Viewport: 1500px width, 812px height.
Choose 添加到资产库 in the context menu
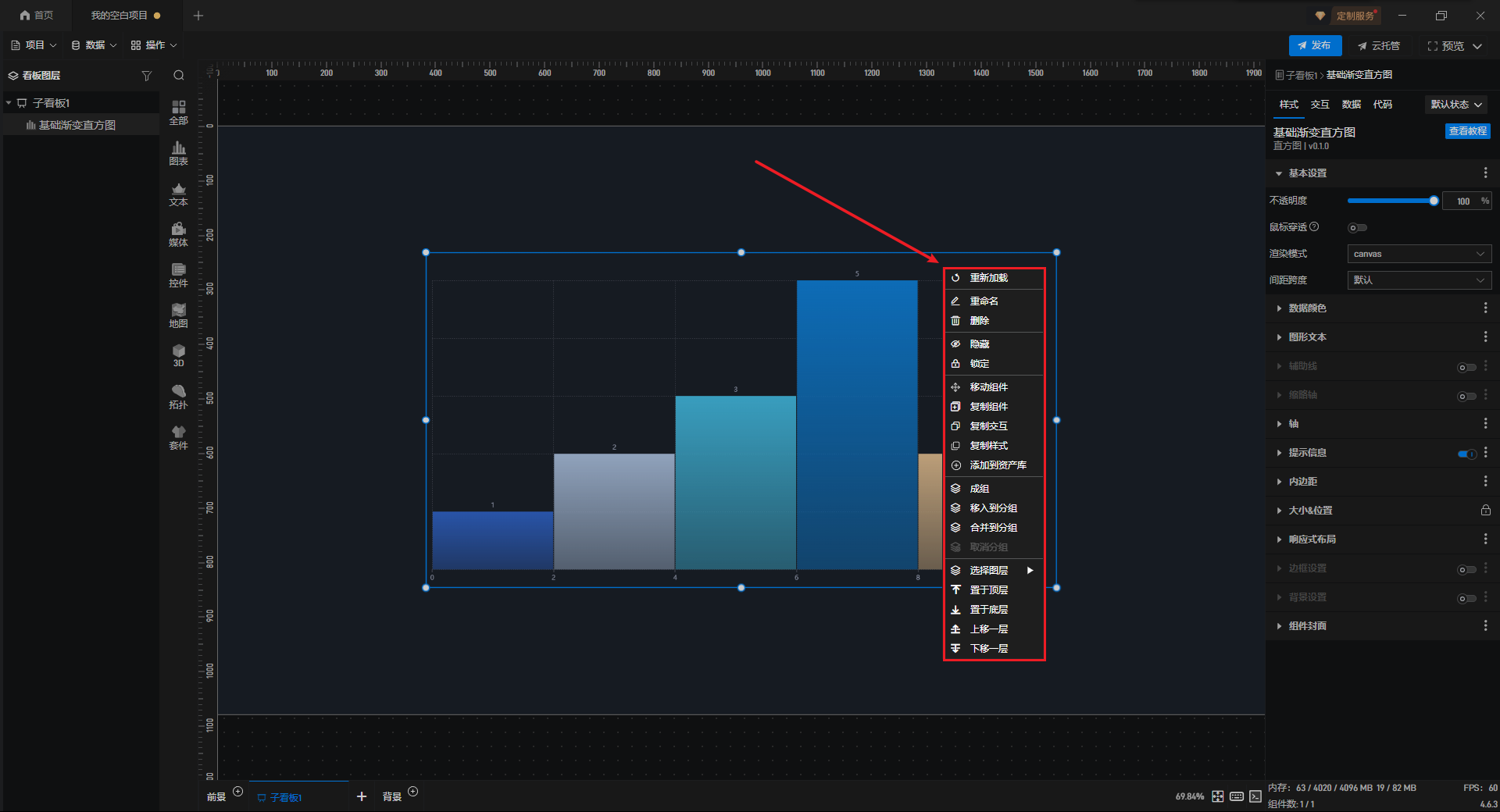pos(994,465)
